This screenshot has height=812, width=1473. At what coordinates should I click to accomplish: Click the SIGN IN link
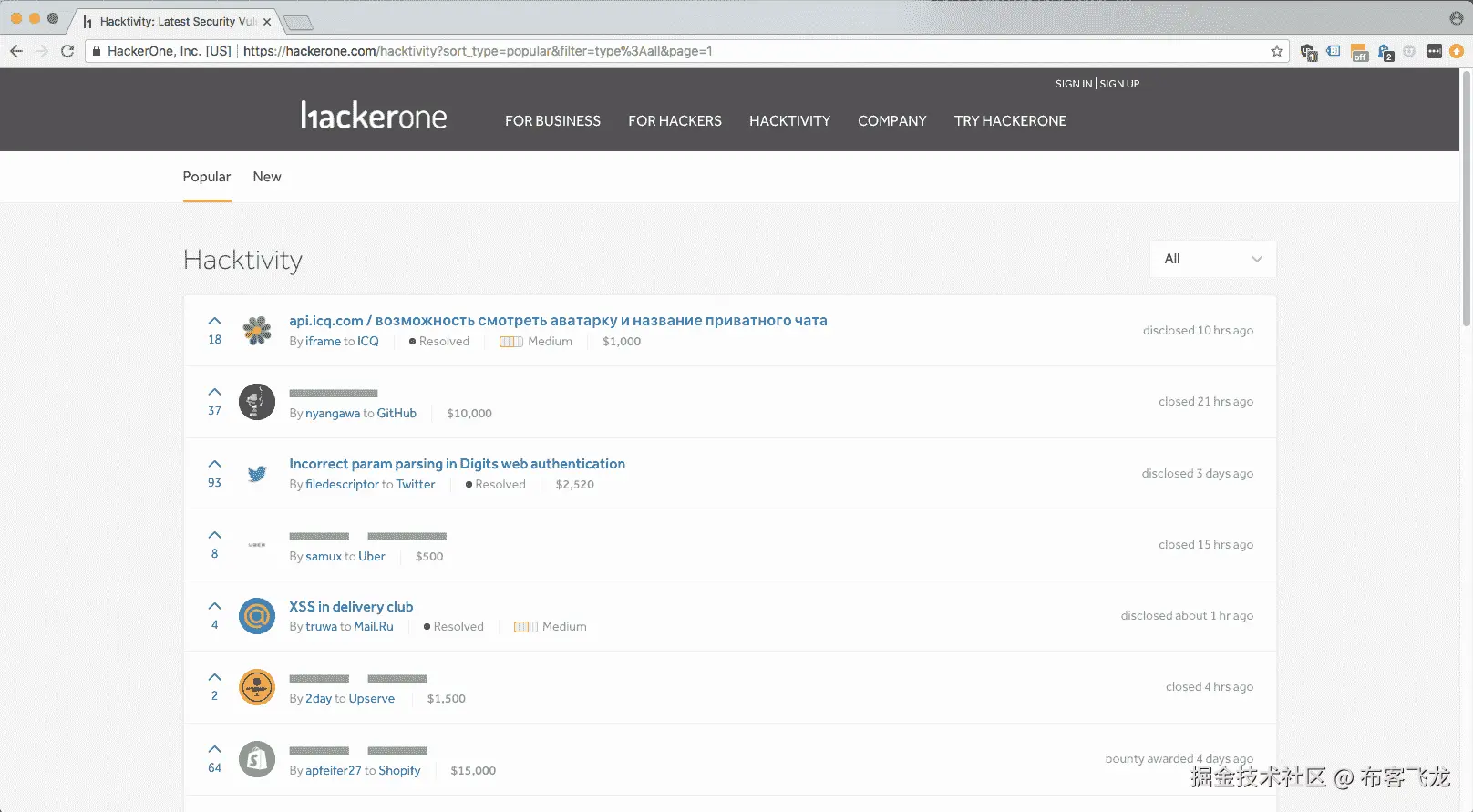(x=1074, y=84)
